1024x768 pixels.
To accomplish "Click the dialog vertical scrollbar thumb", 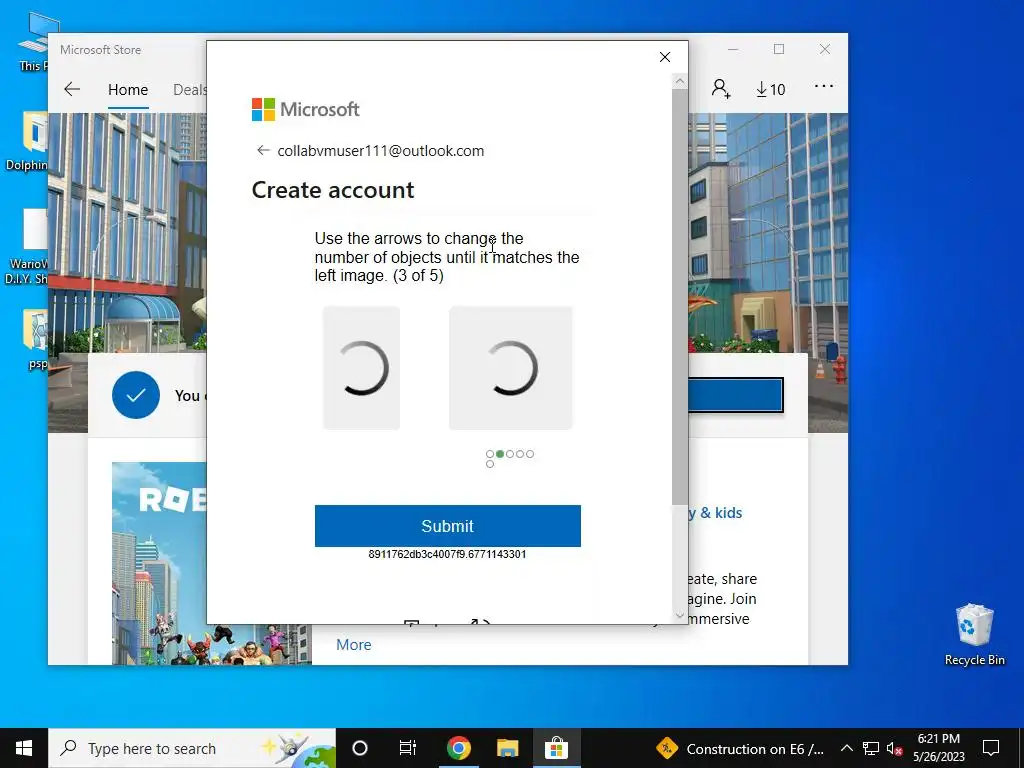I will (x=680, y=296).
